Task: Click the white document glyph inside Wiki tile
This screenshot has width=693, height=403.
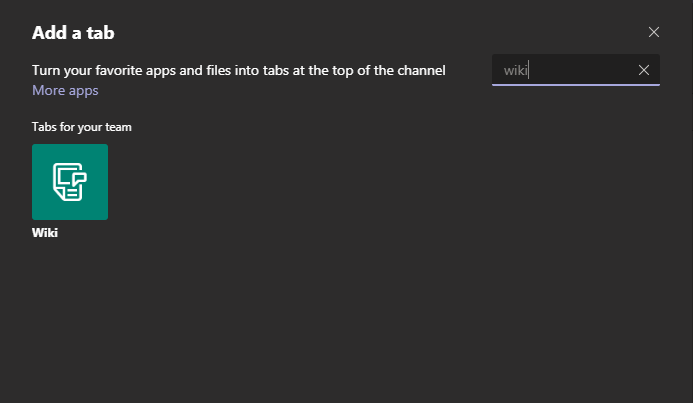Action: click(70, 182)
